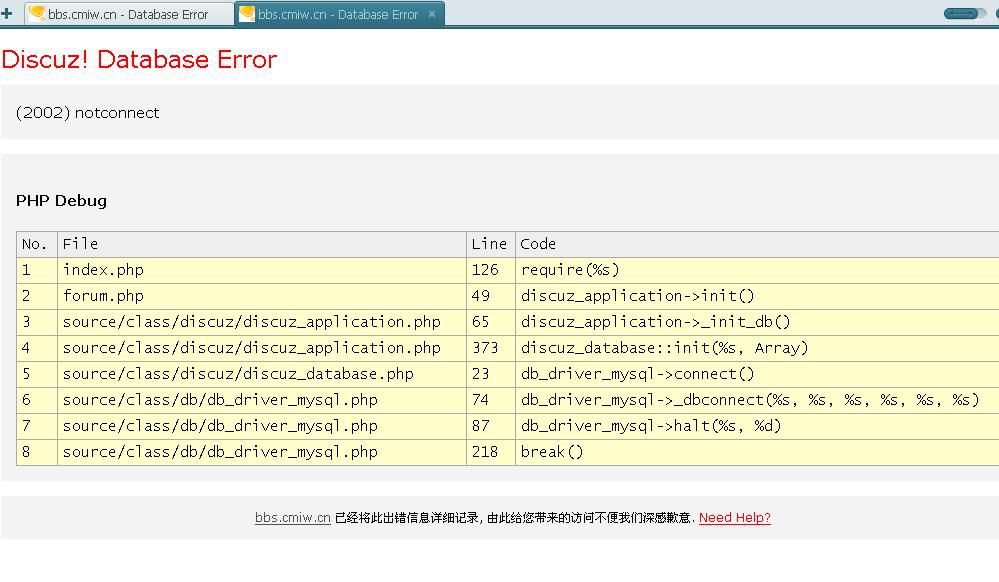Image resolution: width=999 pixels, height=582 pixels.
Task: Click the line number 218 cell
Action: point(491,452)
